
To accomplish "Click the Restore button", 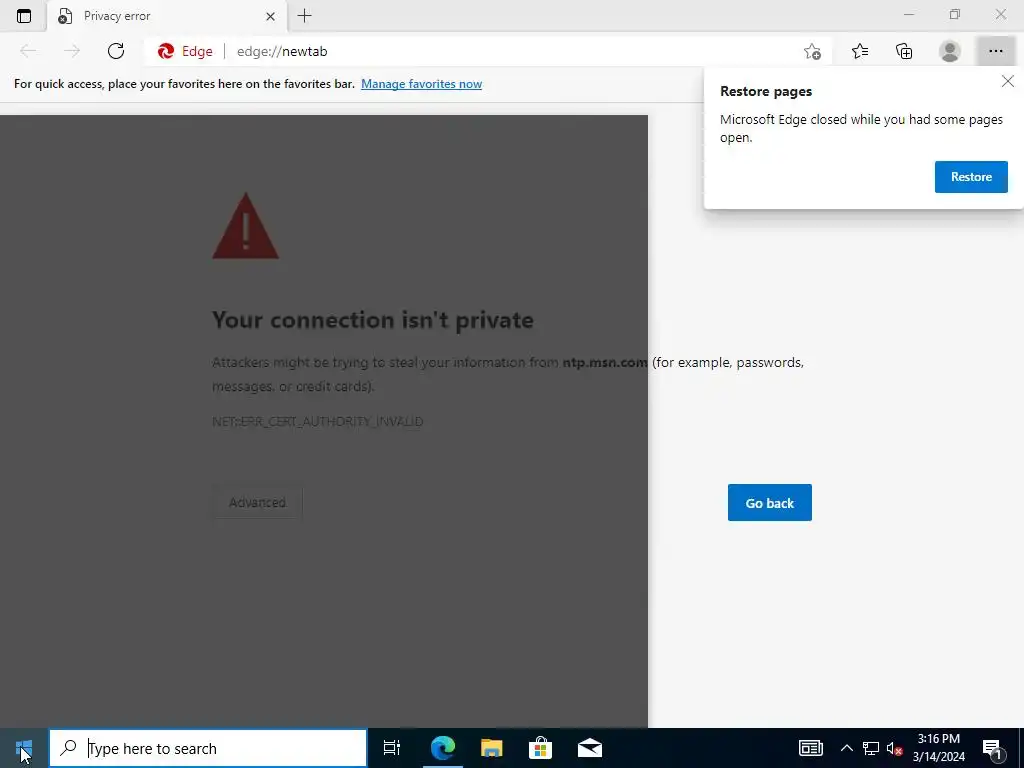I will 971,177.
